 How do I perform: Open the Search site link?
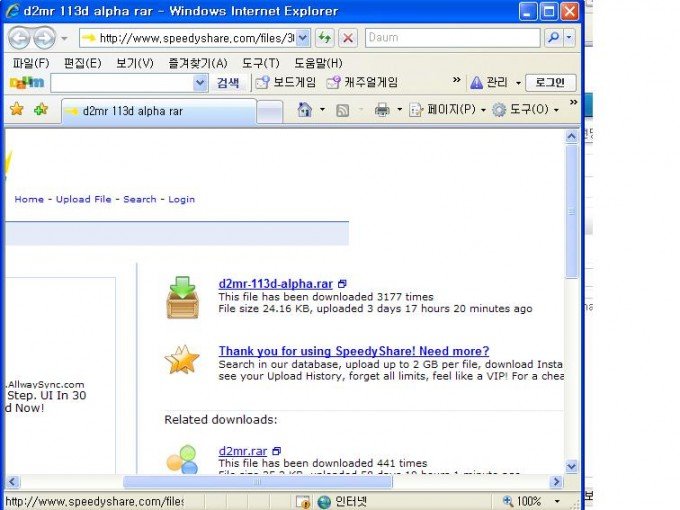(140, 199)
